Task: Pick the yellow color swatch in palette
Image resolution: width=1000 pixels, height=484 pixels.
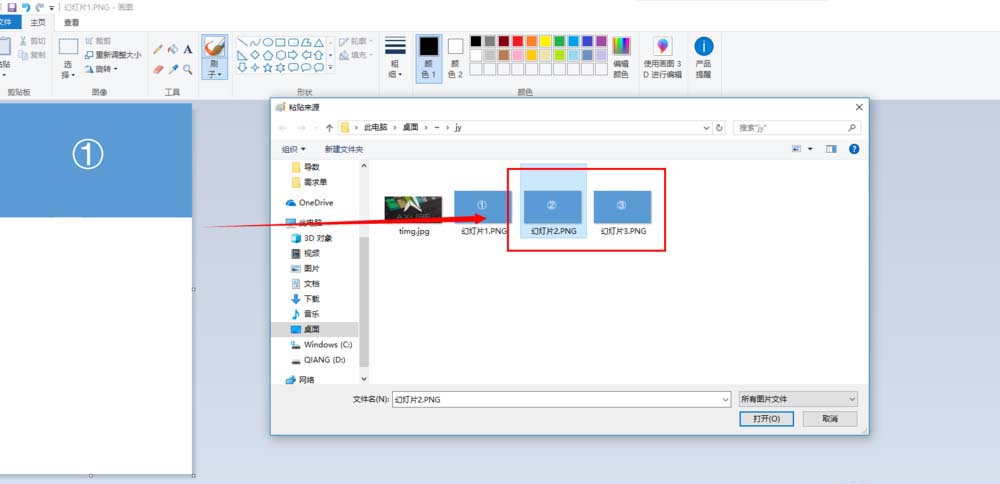Action: [x=545, y=41]
